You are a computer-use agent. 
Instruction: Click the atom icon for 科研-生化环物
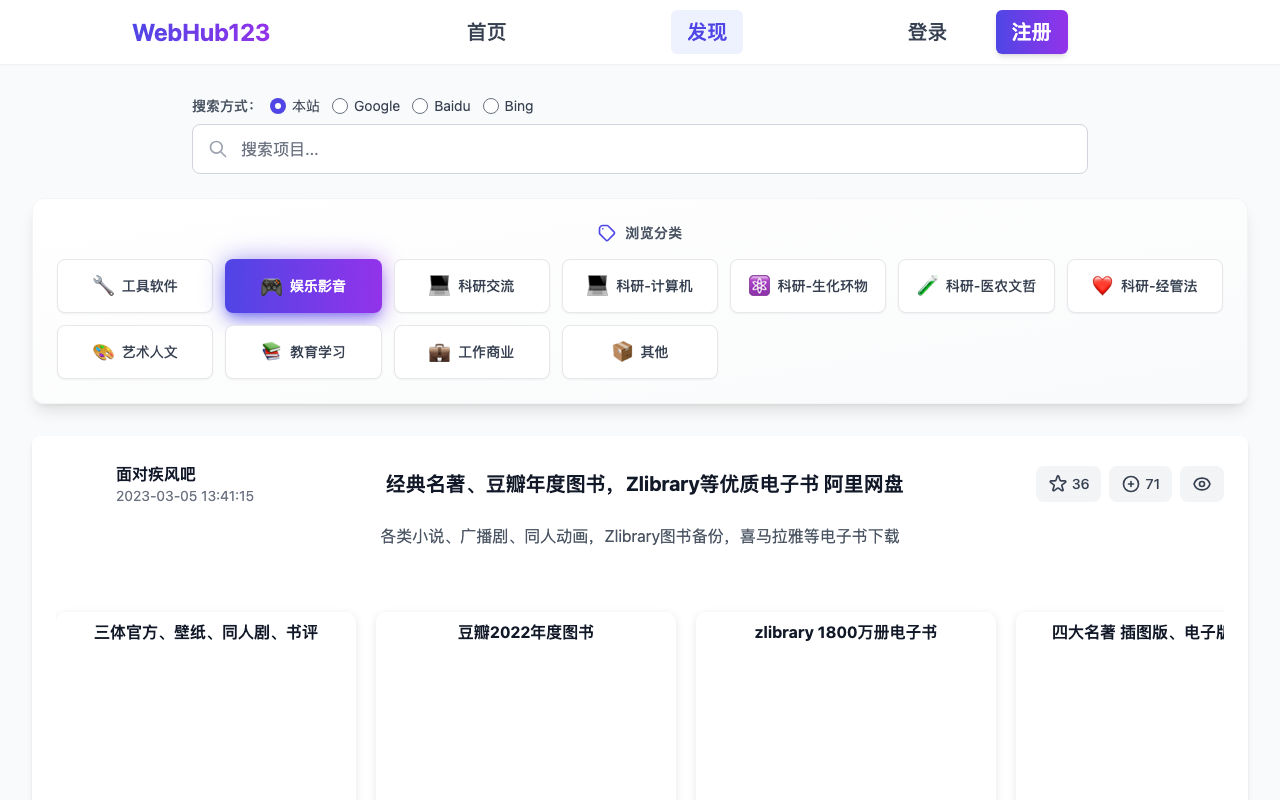point(759,286)
